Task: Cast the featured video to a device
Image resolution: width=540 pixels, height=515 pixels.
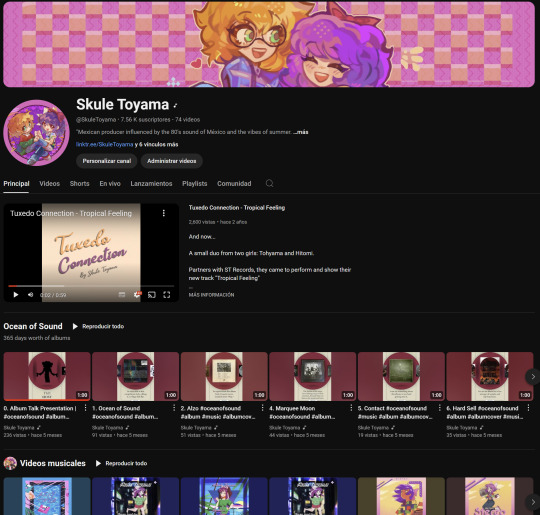Action: tap(152, 295)
